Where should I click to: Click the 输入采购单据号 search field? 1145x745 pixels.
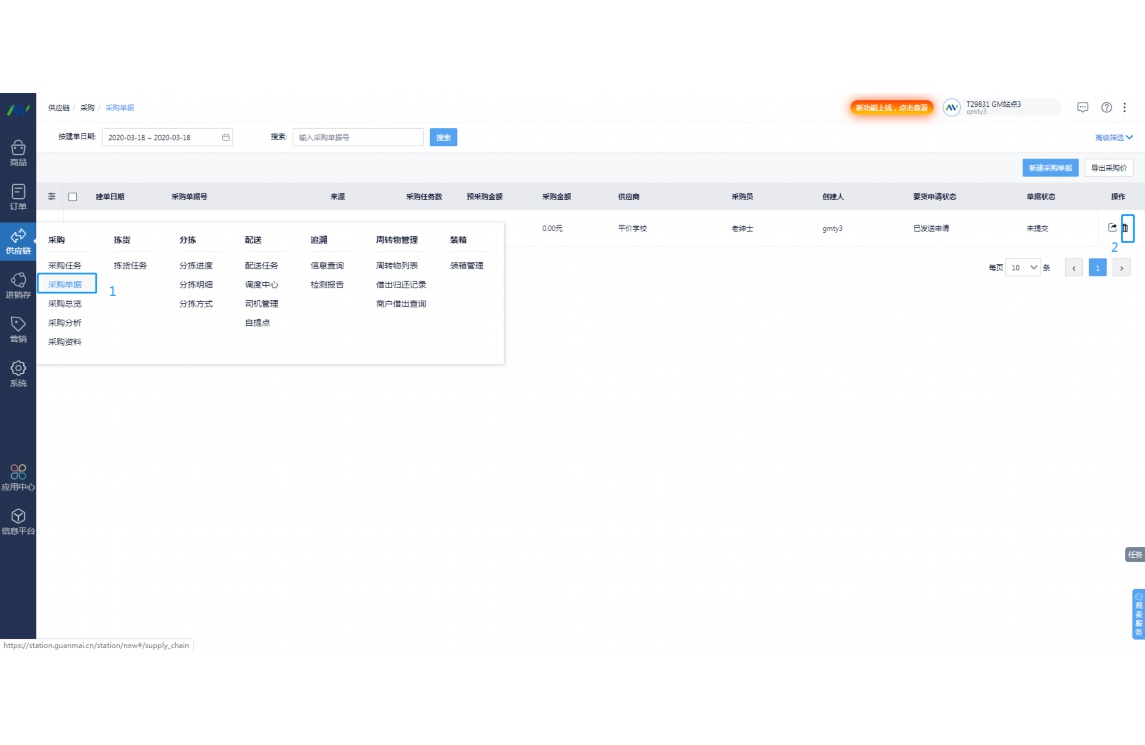[357, 137]
